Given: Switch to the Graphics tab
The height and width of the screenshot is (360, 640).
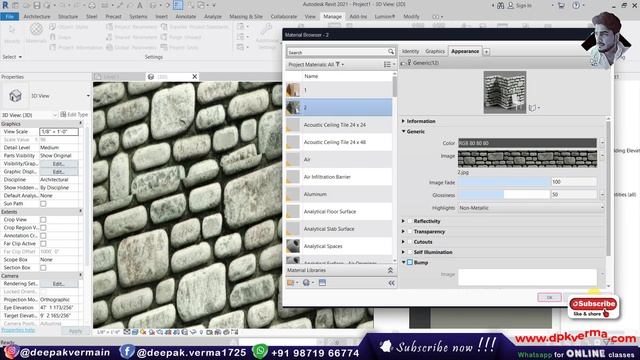Looking at the screenshot, I should [435, 51].
